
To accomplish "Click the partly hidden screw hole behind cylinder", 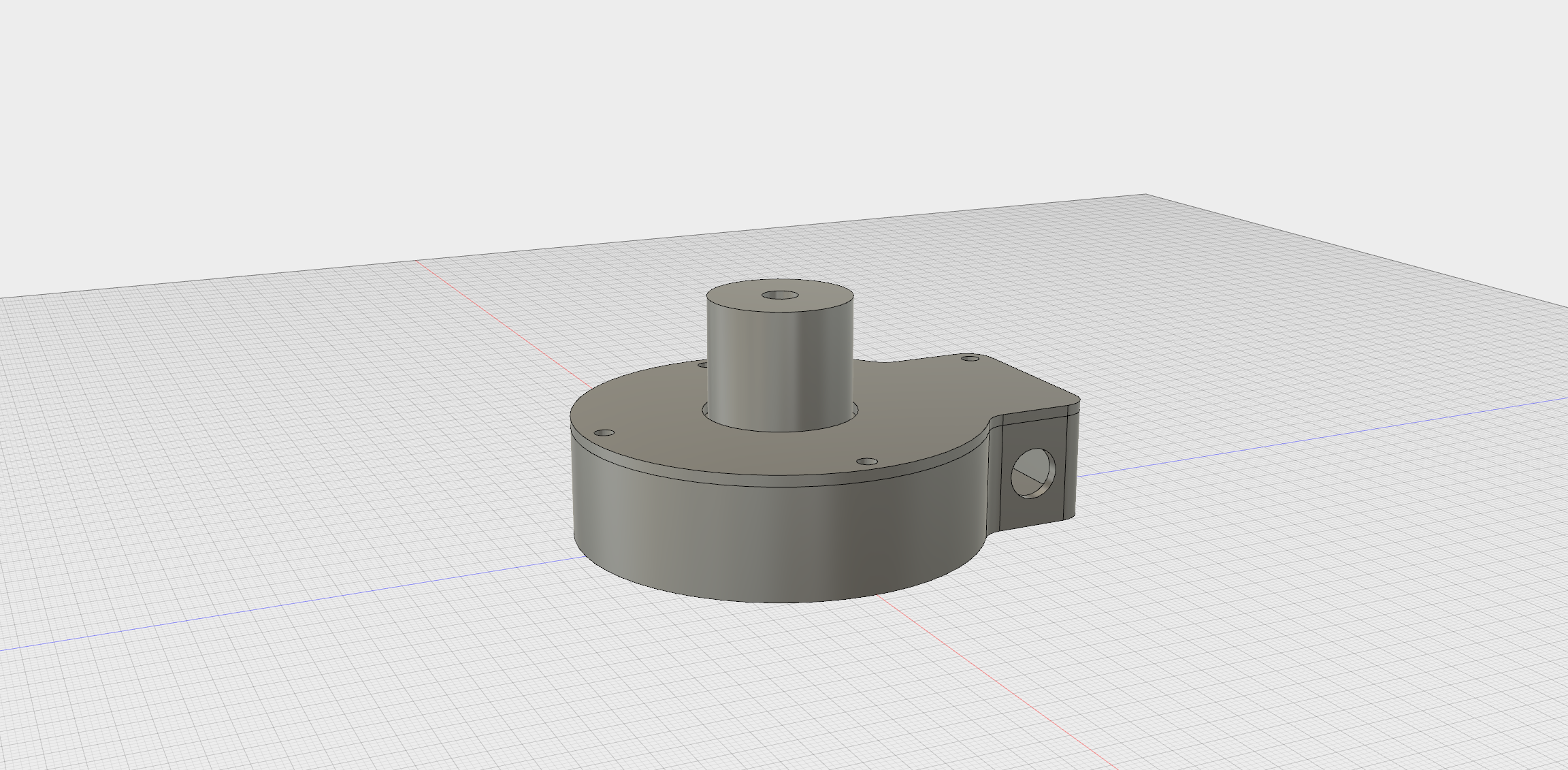I will coord(703,365).
